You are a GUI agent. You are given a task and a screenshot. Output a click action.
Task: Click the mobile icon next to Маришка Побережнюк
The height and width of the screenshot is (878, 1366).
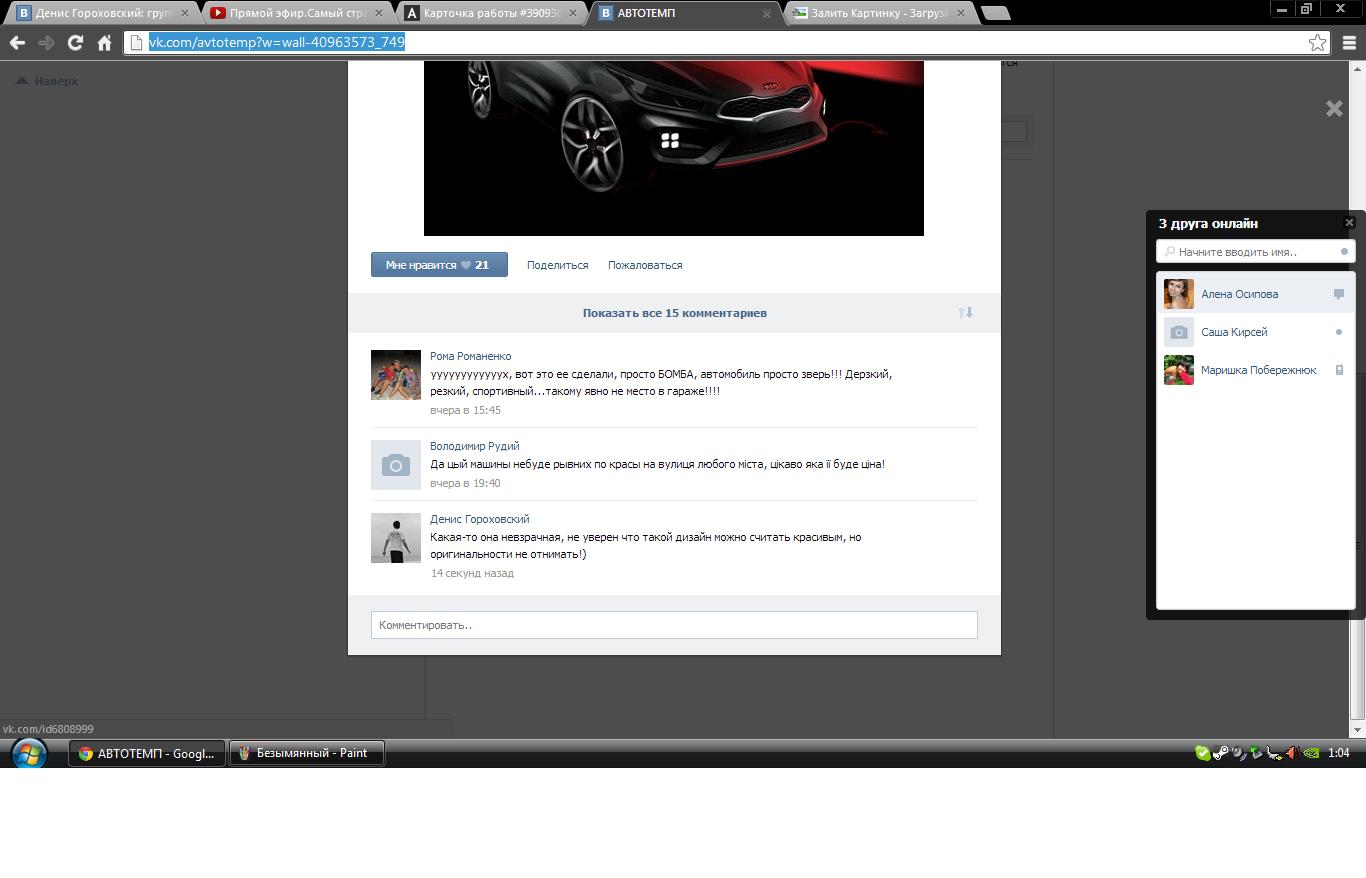tap(1339, 370)
